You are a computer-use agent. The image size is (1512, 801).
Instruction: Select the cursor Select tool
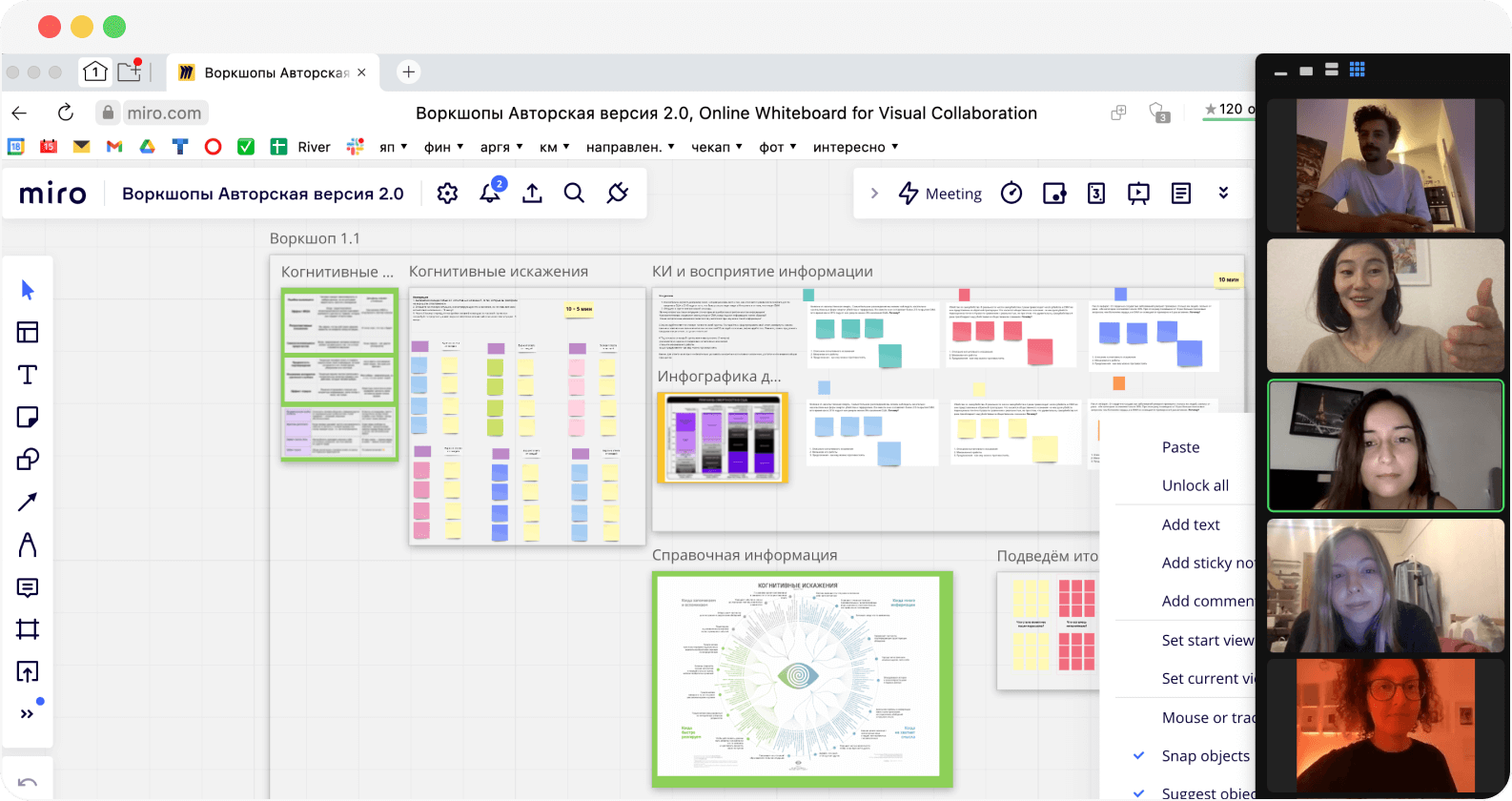point(28,290)
